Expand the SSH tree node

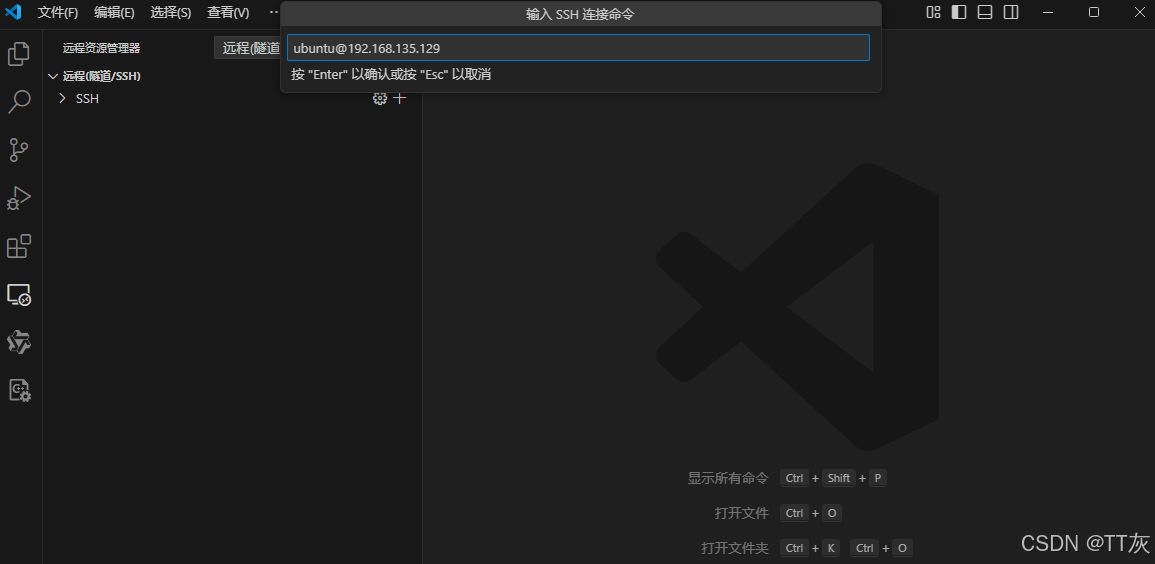(x=63, y=99)
